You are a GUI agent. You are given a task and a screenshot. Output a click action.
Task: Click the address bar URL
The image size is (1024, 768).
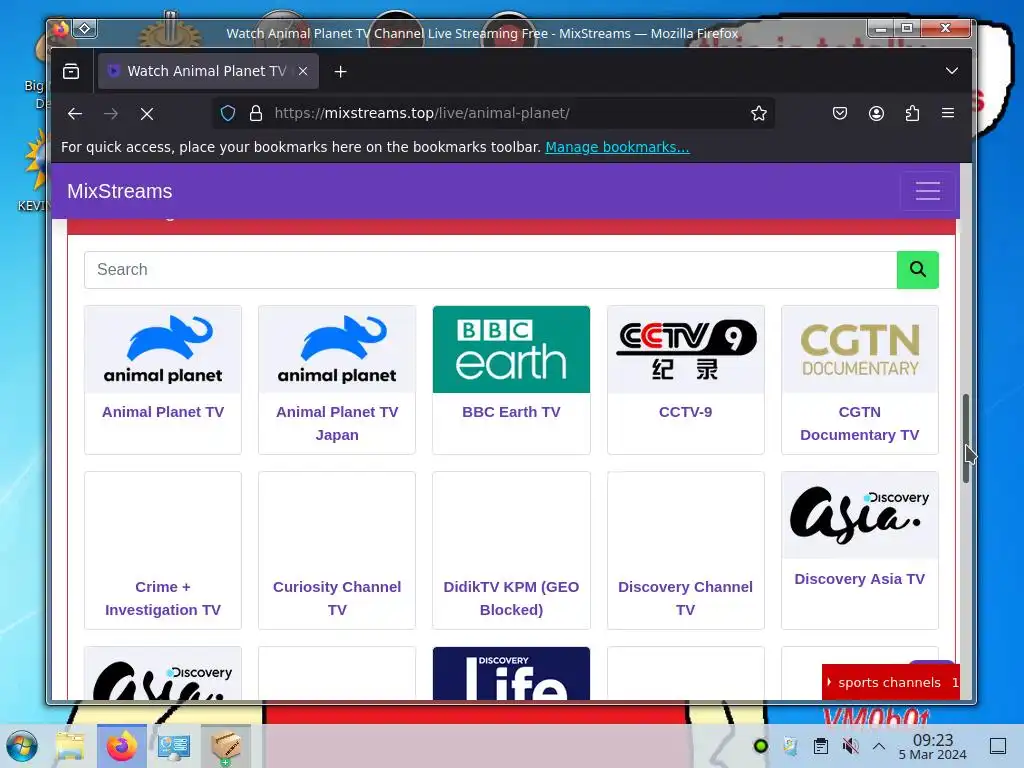point(422,113)
